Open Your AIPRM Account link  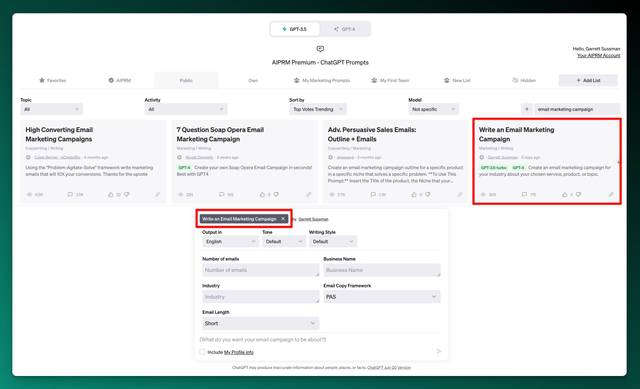pyautogui.click(x=598, y=56)
